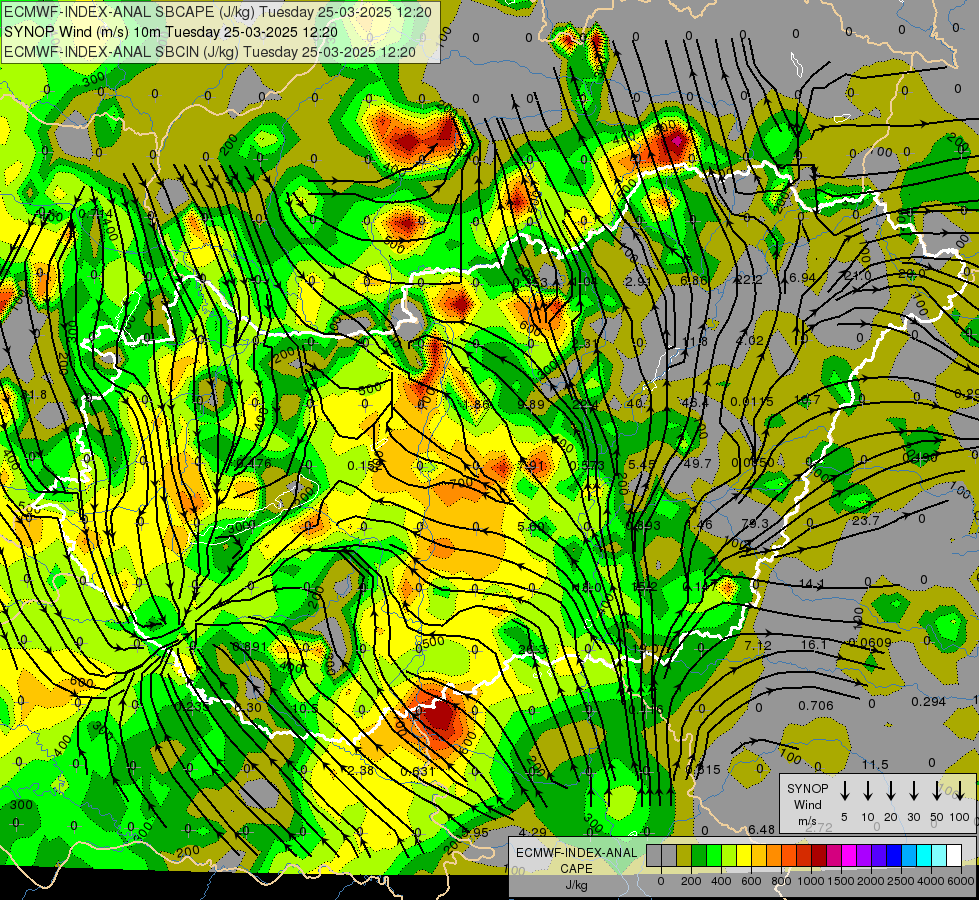The width and height of the screenshot is (979, 900).
Task: Click the '4.02' value on the map
Action: (750, 340)
